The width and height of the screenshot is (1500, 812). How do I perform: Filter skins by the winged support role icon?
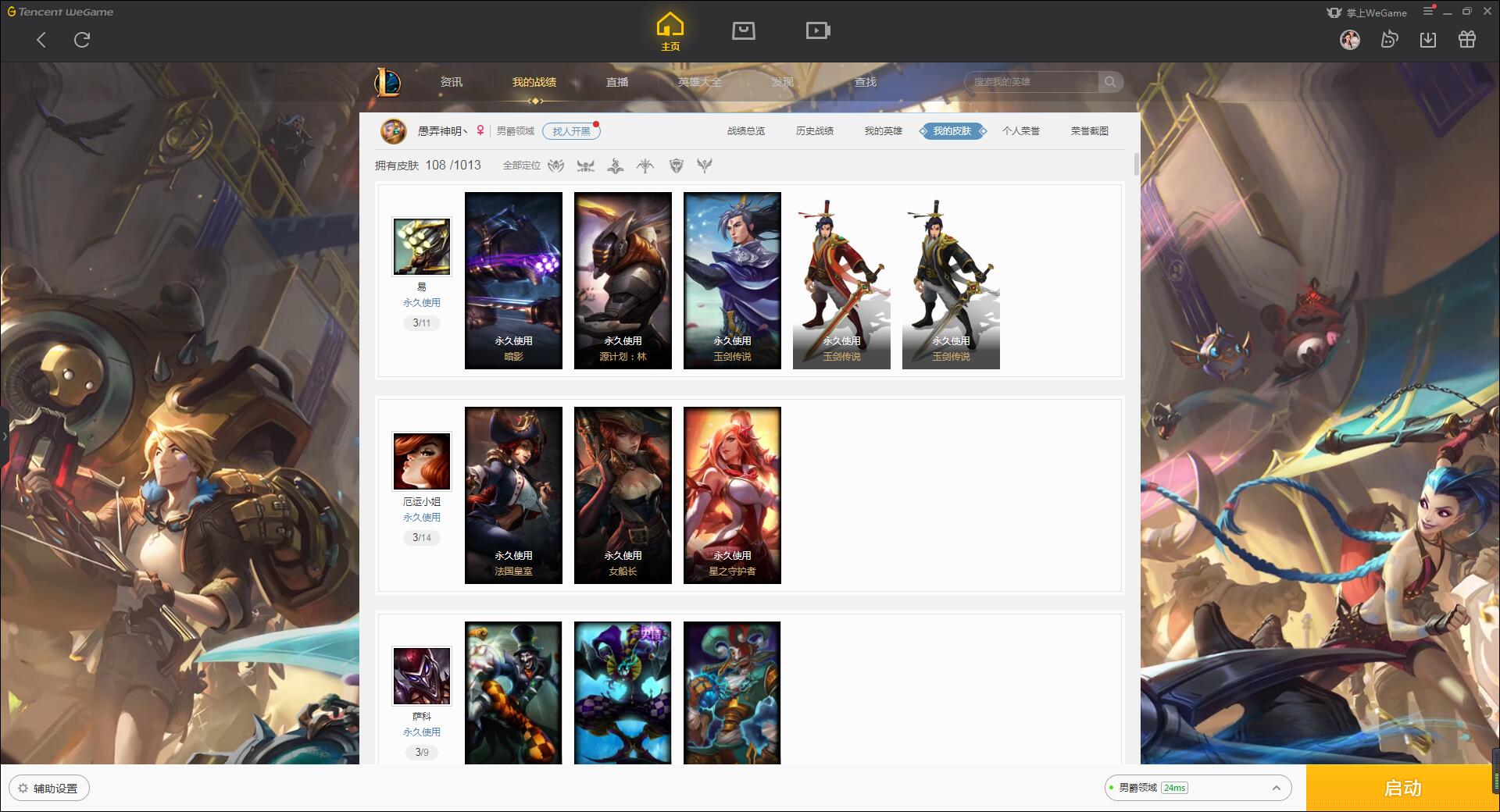tap(705, 166)
